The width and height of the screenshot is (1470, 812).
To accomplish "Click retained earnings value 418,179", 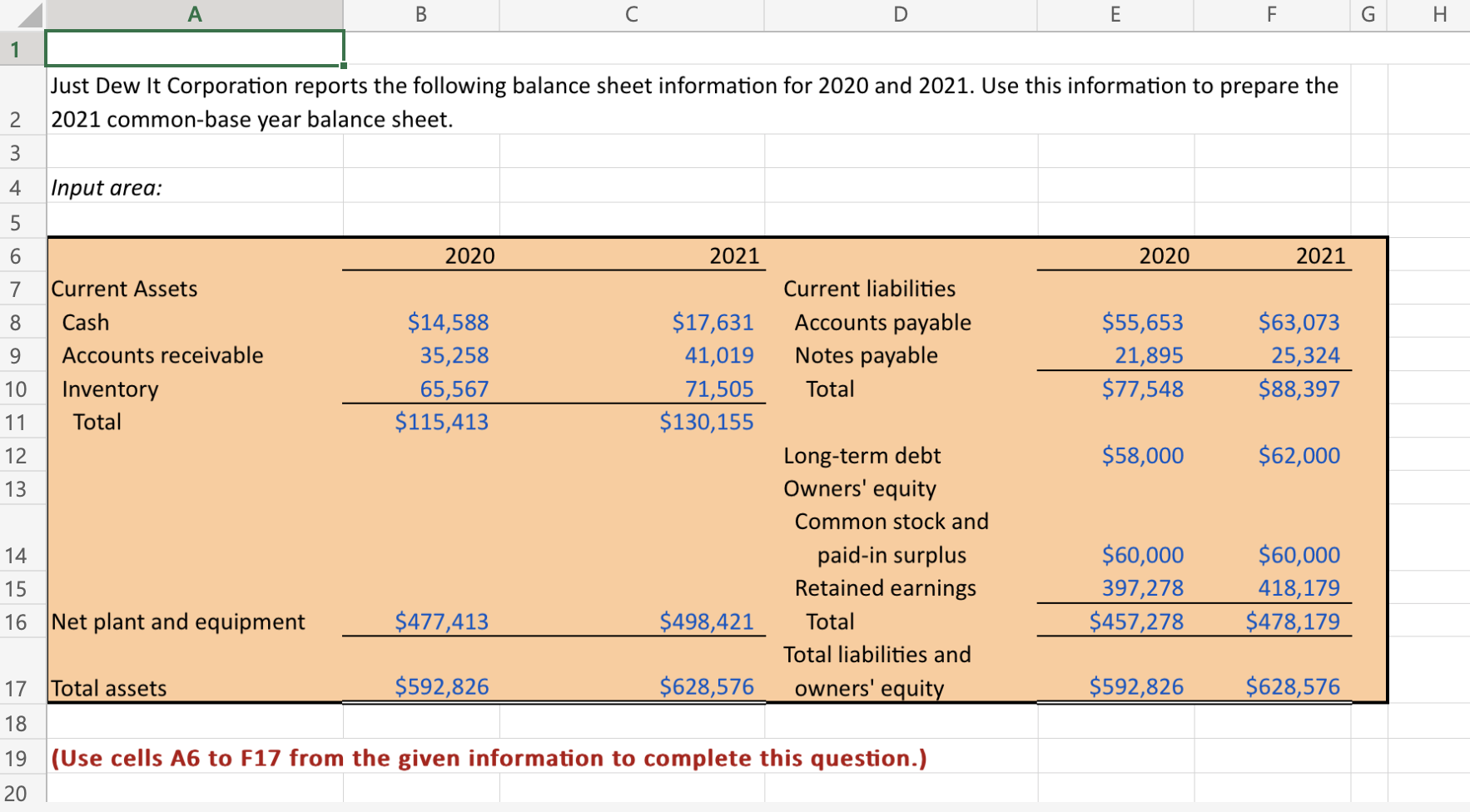I will pyautogui.click(x=1299, y=588).
